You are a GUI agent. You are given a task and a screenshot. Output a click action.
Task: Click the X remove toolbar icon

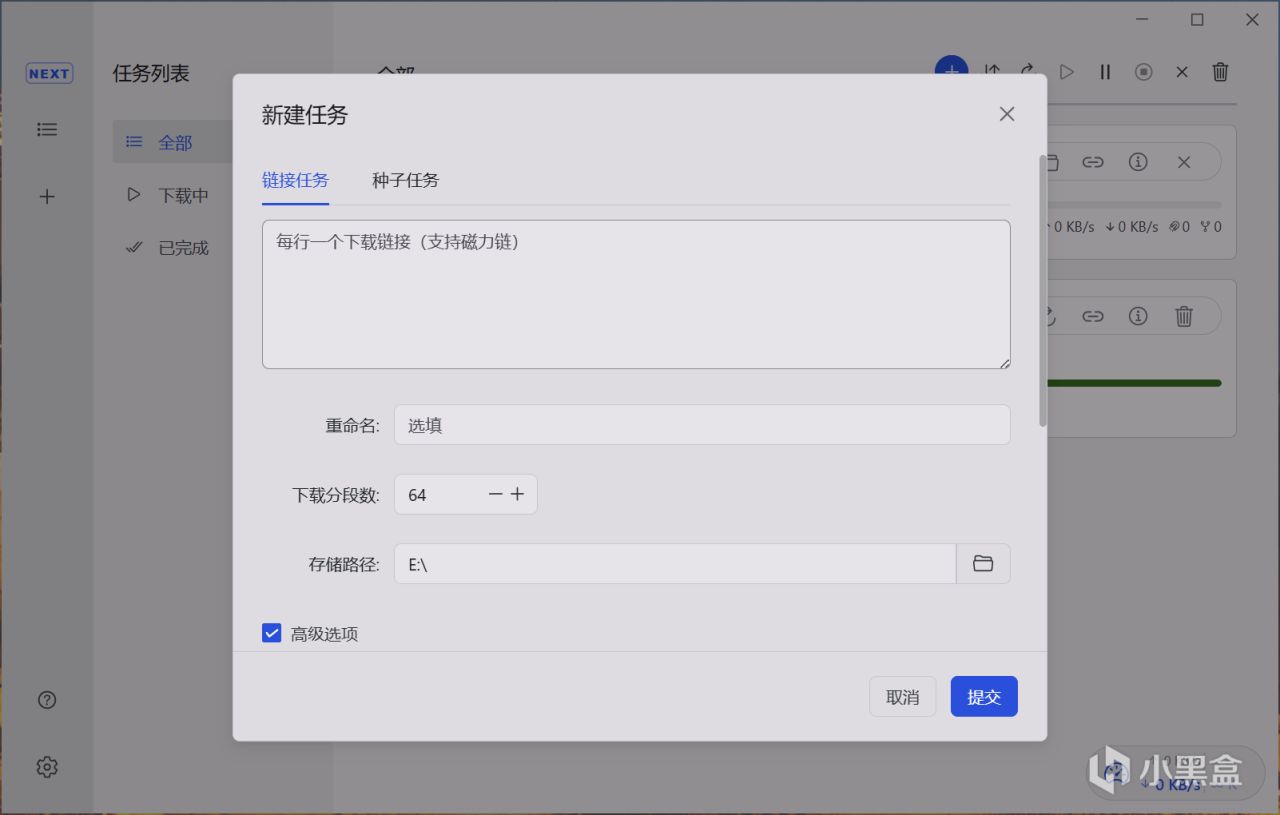click(1182, 72)
